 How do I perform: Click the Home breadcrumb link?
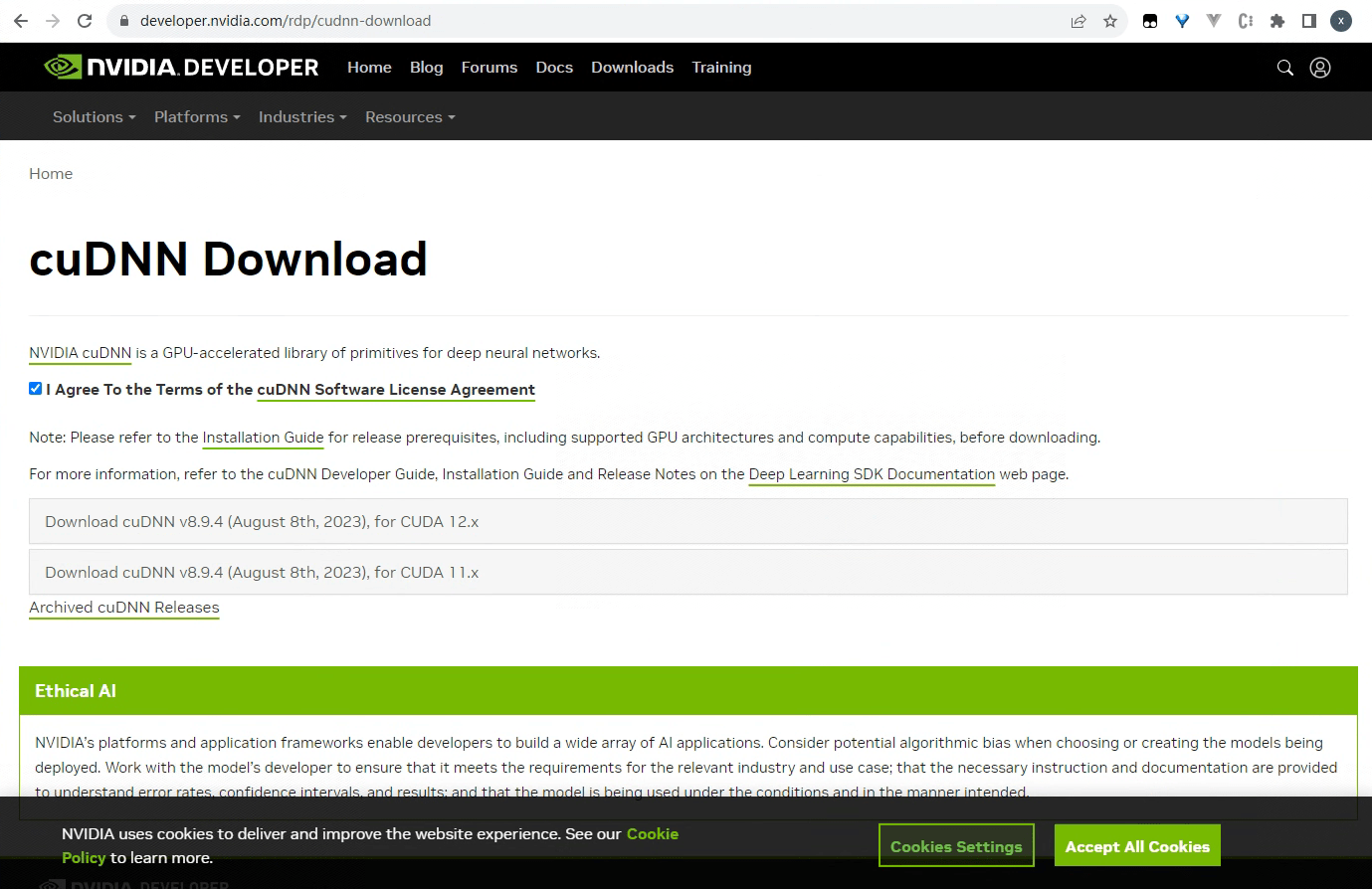pos(51,174)
